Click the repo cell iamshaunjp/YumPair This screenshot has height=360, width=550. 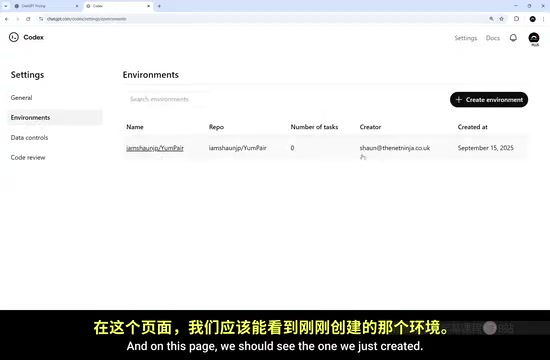pyautogui.click(x=237, y=148)
